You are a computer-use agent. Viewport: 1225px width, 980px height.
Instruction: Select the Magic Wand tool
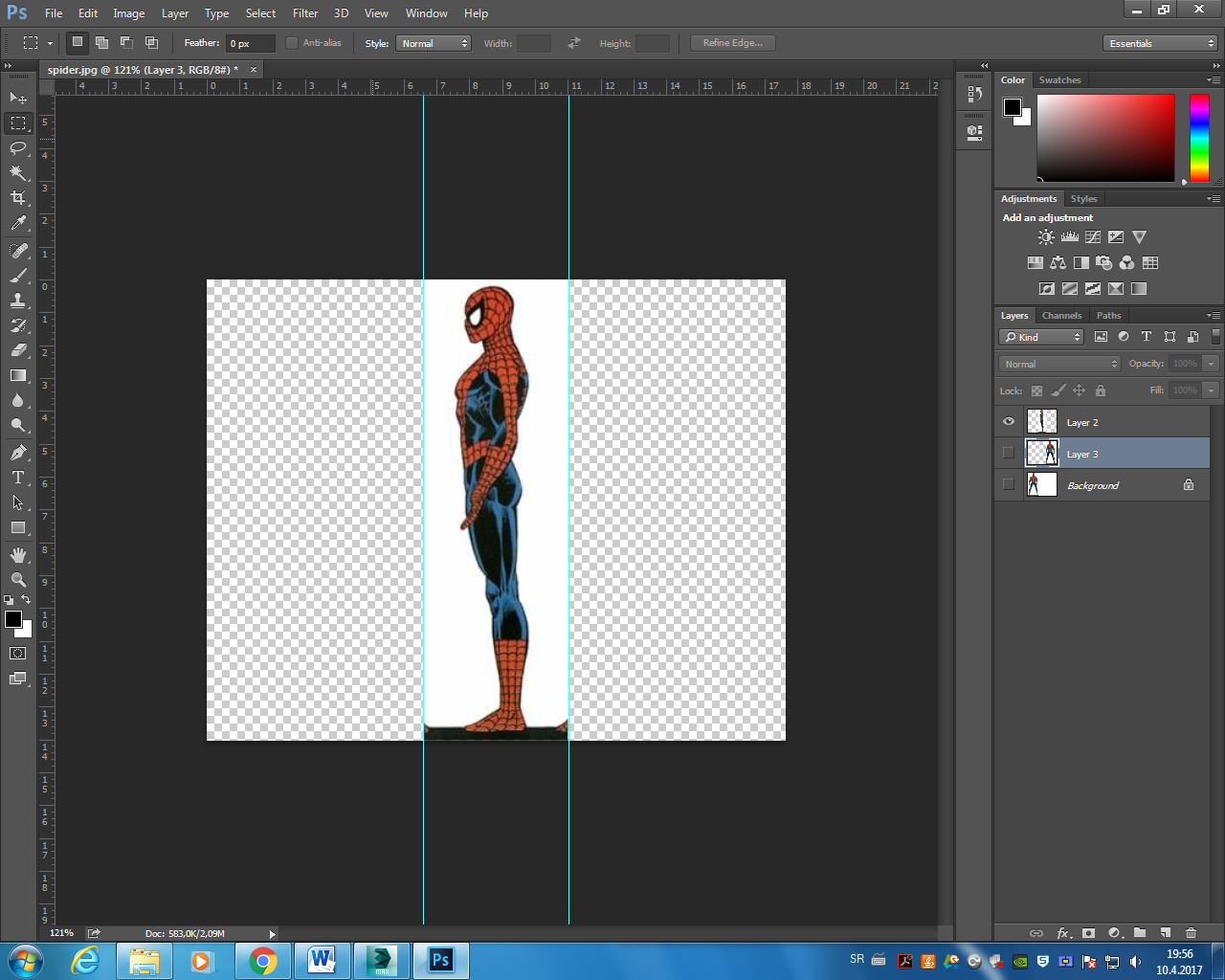coord(18,172)
